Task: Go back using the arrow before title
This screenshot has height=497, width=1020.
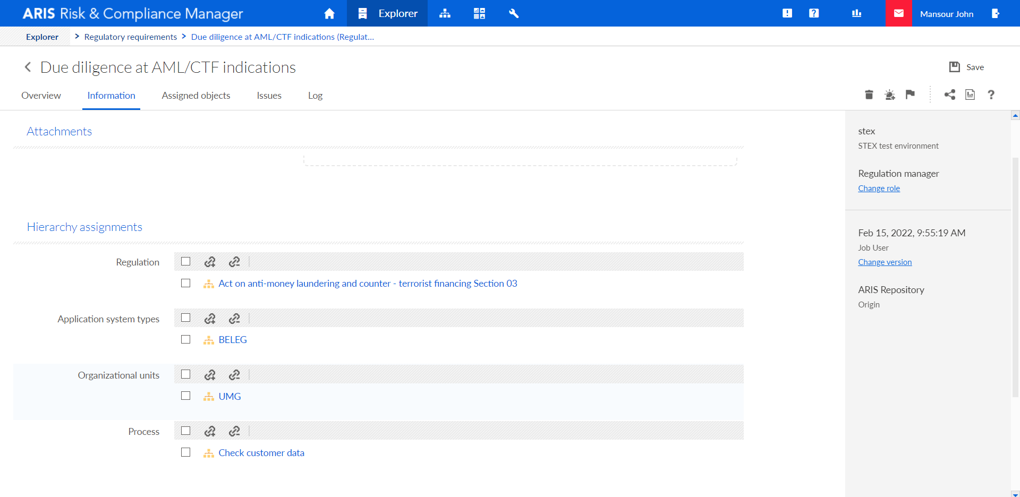Action: tap(27, 67)
